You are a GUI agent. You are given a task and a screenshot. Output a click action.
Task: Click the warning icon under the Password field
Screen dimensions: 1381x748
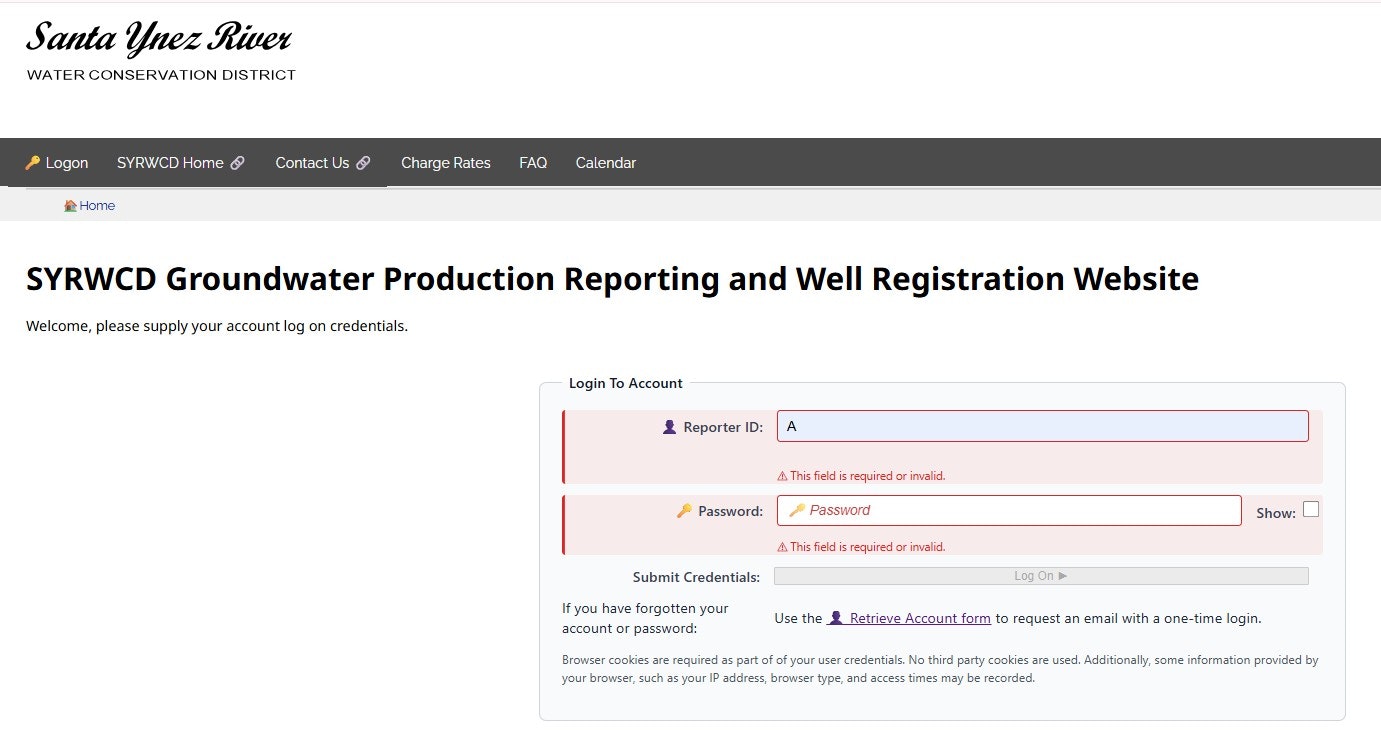click(782, 547)
